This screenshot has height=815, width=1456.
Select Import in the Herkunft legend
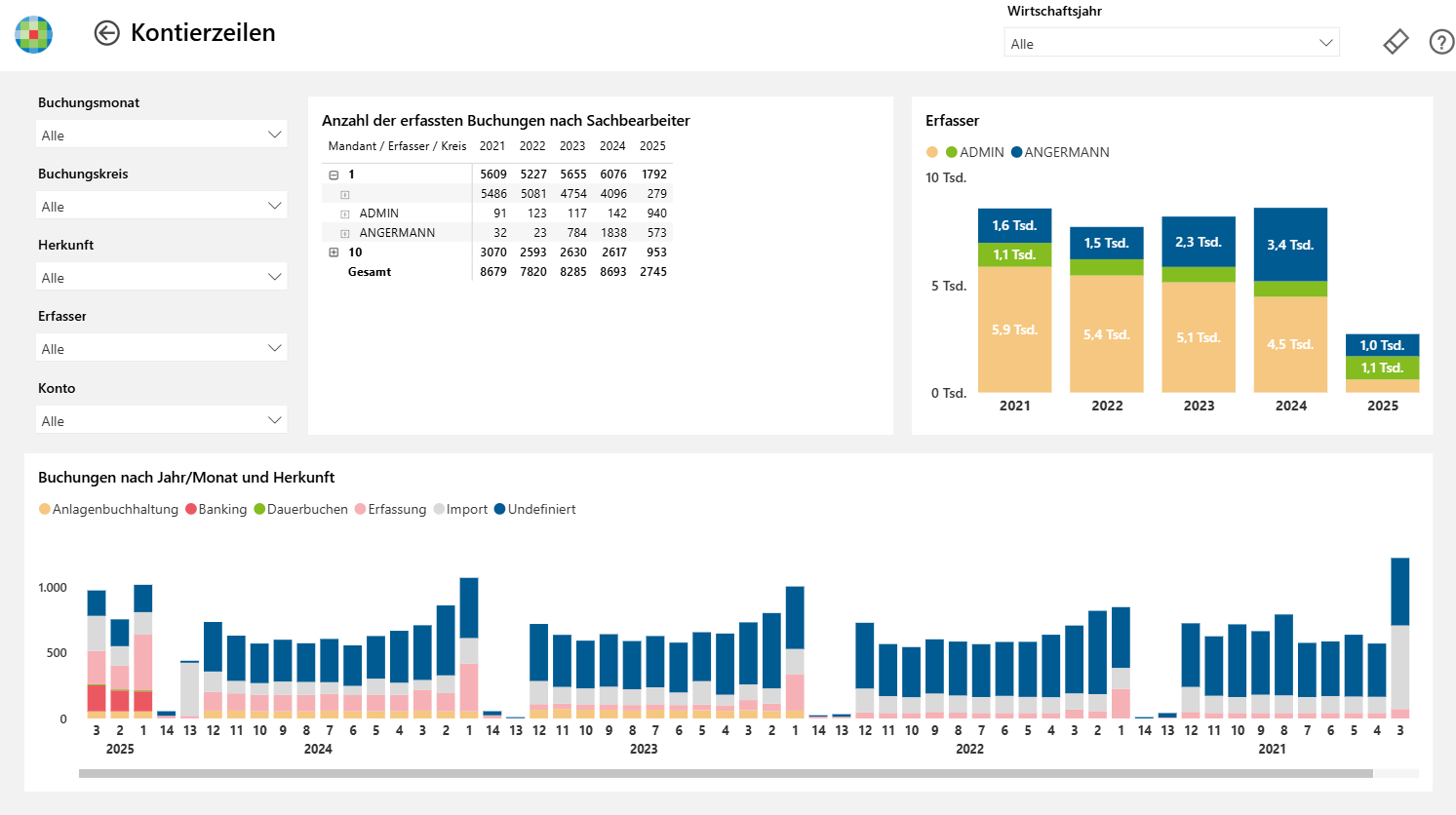tap(460, 509)
